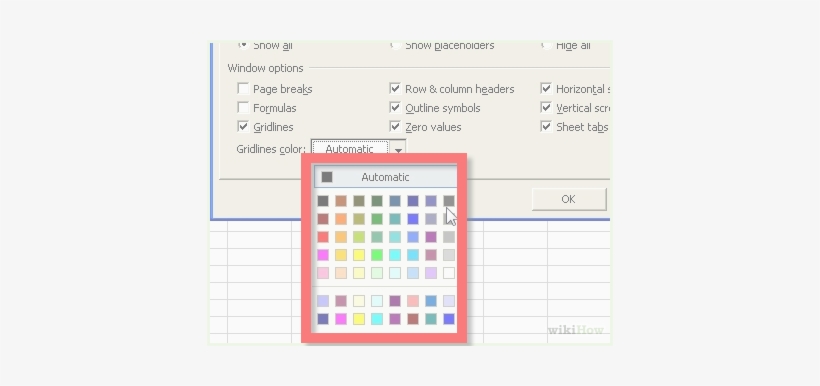Disable the Outline symbols checkbox
The width and height of the screenshot is (820, 386).
tap(395, 107)
